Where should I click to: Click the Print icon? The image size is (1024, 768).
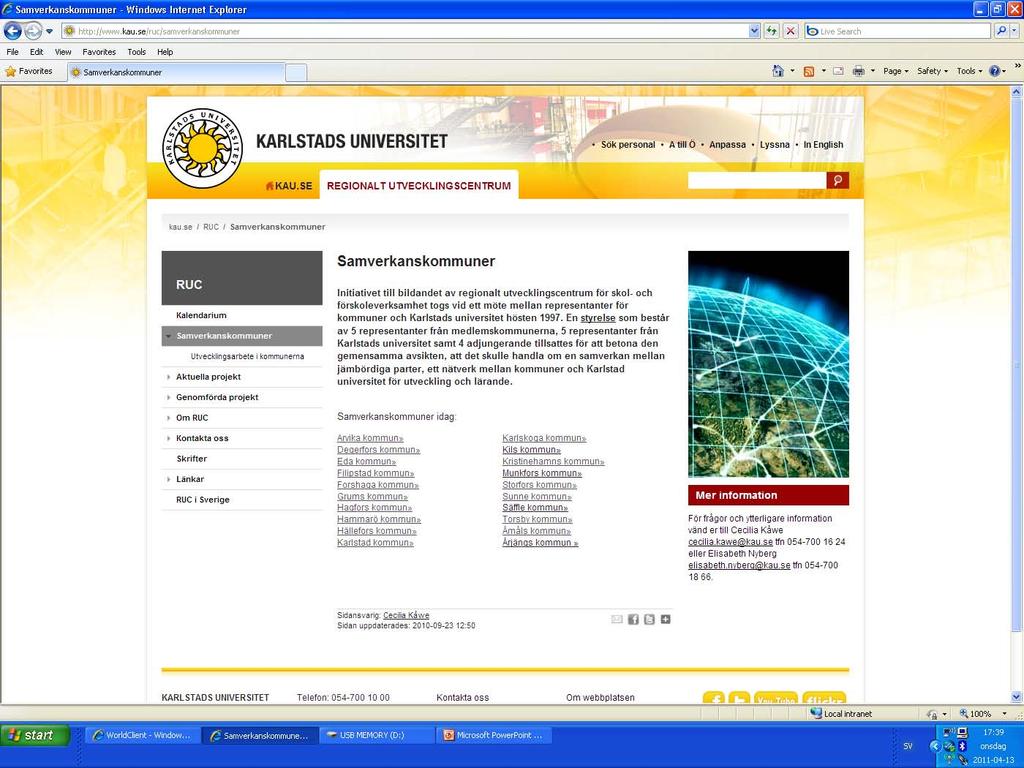(858, 71)
